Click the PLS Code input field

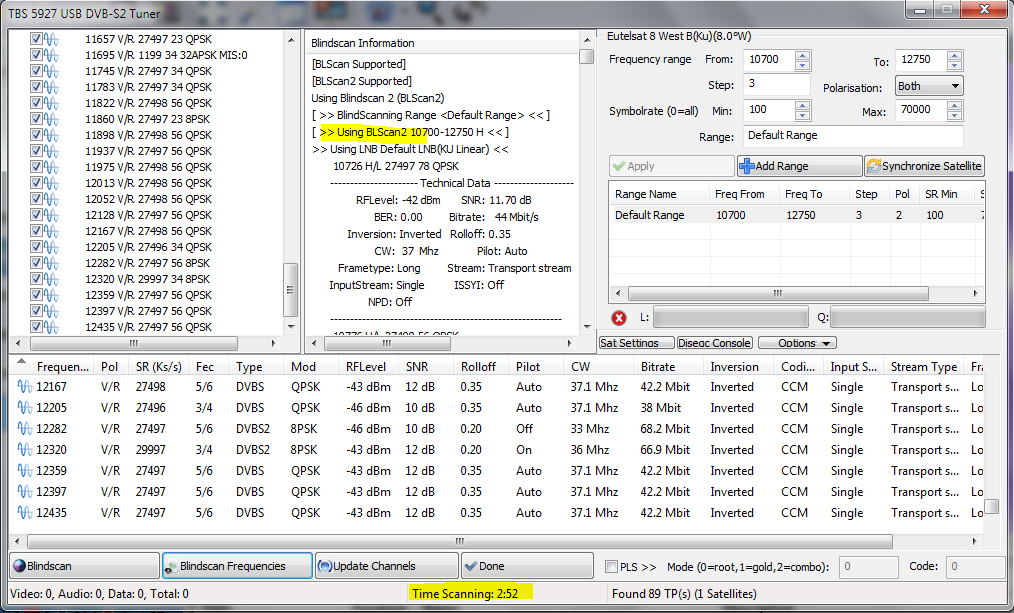(x=975, y=567)
